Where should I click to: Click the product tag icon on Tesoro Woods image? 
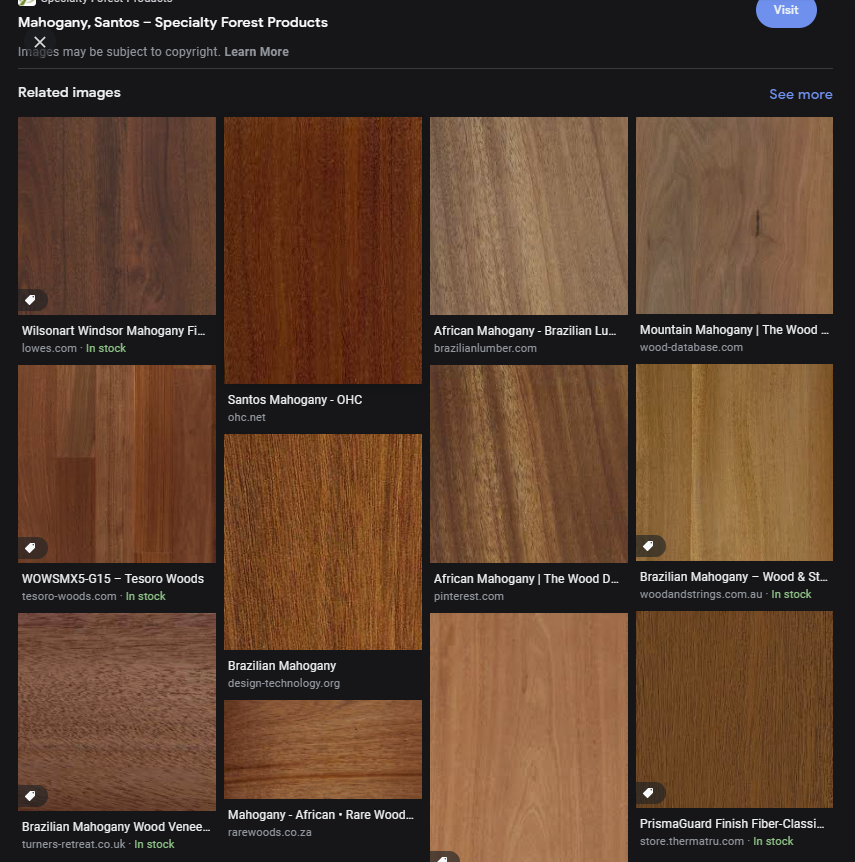(31, 548)
